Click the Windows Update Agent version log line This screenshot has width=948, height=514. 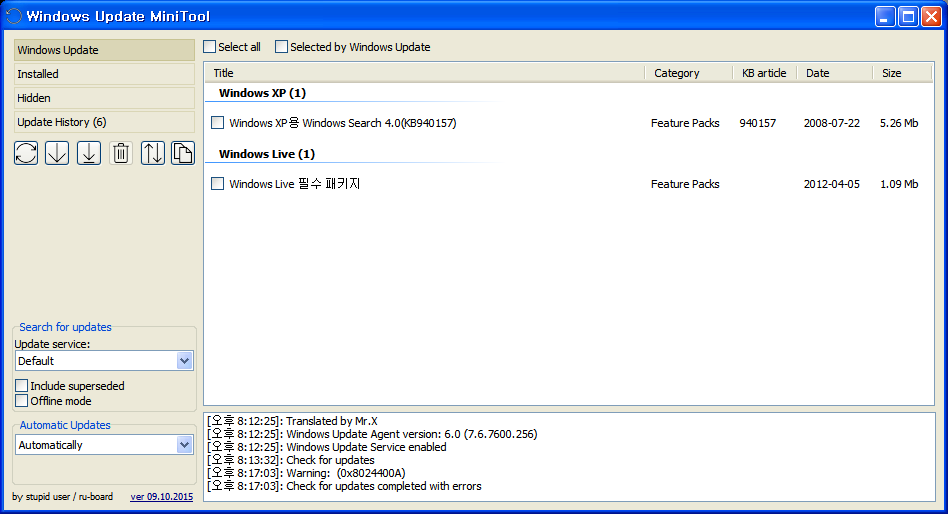tap(372, 434)
